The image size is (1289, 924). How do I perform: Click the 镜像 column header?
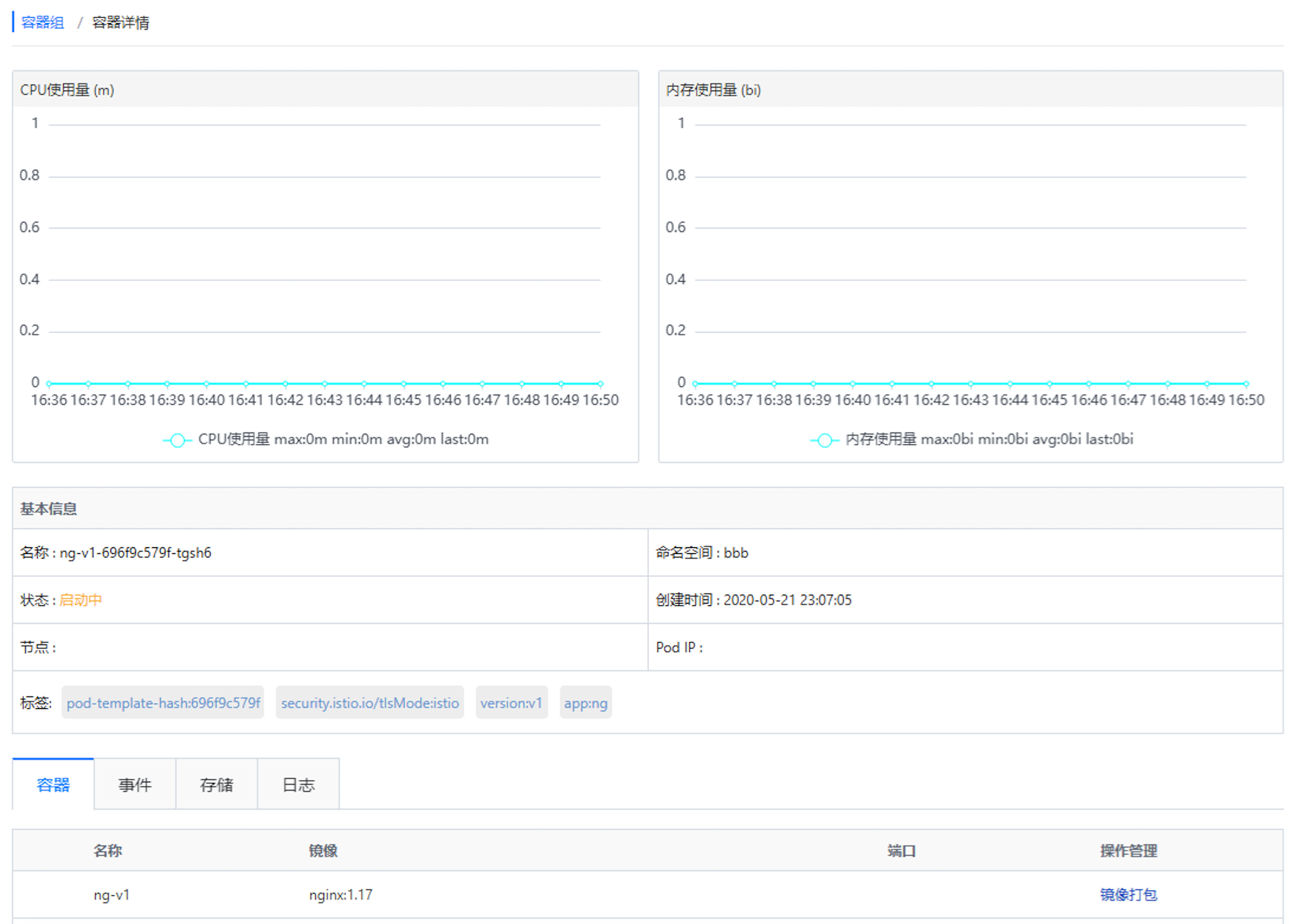pos(323,851)
